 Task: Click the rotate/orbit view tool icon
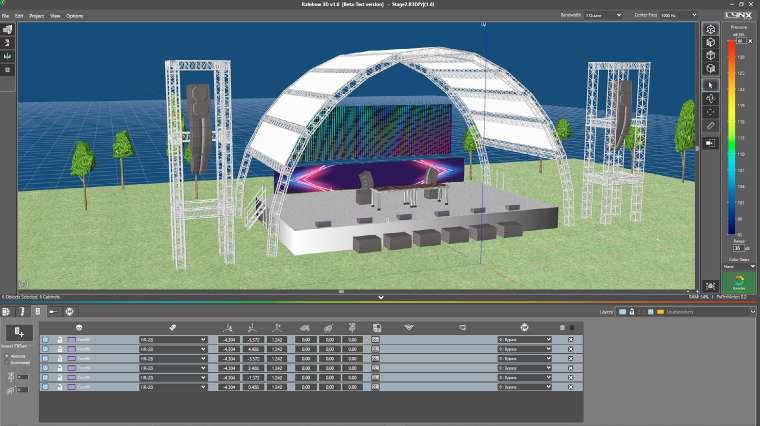pyautogui.click(x=710, y=98)
